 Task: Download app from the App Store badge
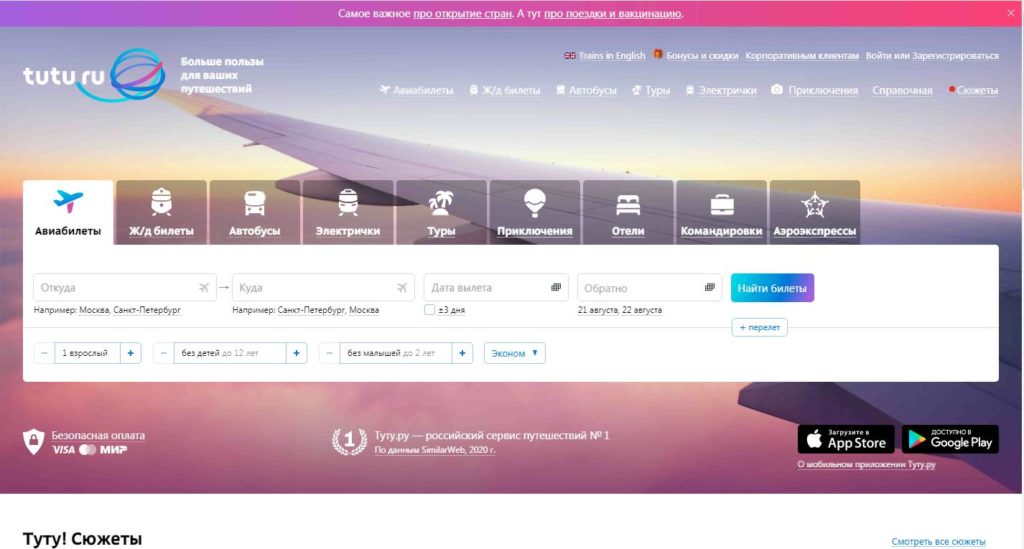tap(845, 439)
